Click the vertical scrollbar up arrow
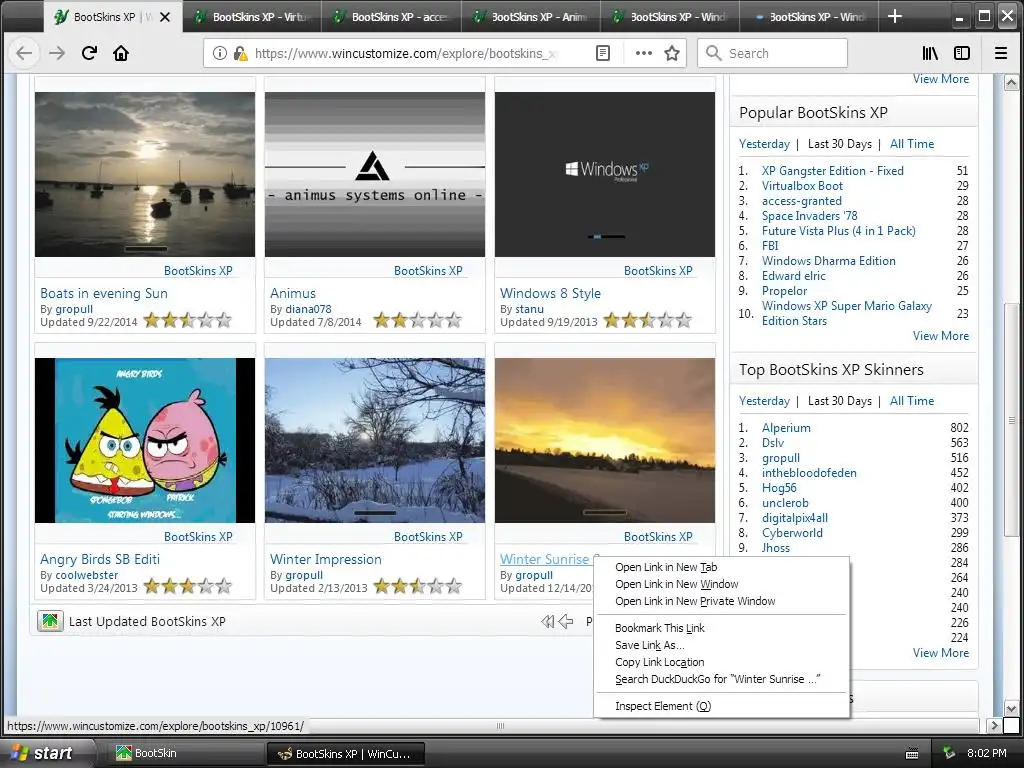Screen dimensions: 1024x768 [1011, 83]
